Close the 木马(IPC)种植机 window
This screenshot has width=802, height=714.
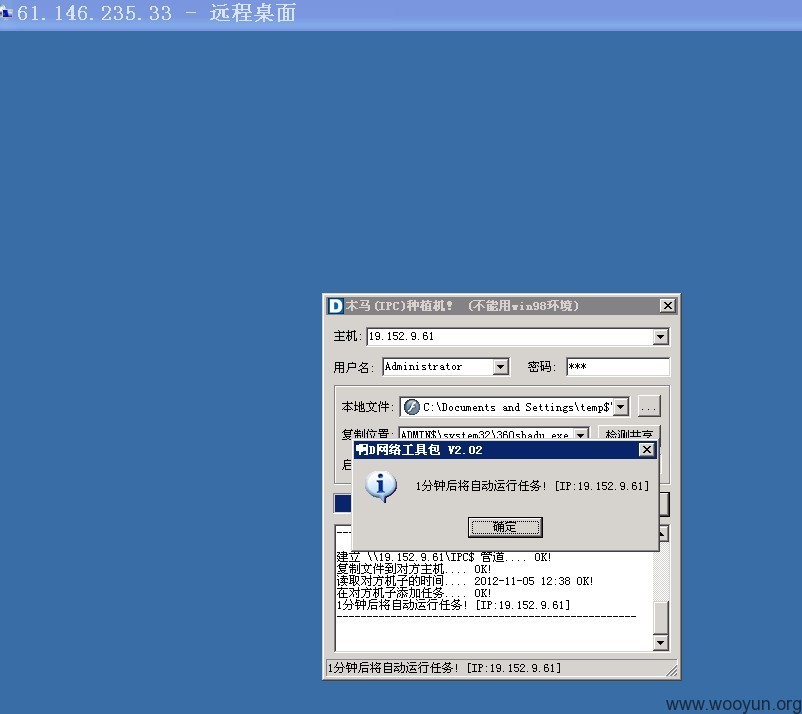[667, 305]
